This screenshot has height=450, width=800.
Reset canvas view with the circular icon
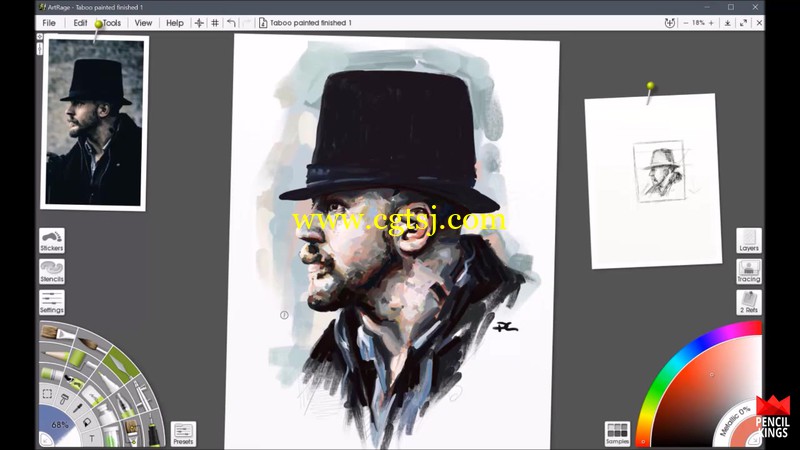(669, 23)
